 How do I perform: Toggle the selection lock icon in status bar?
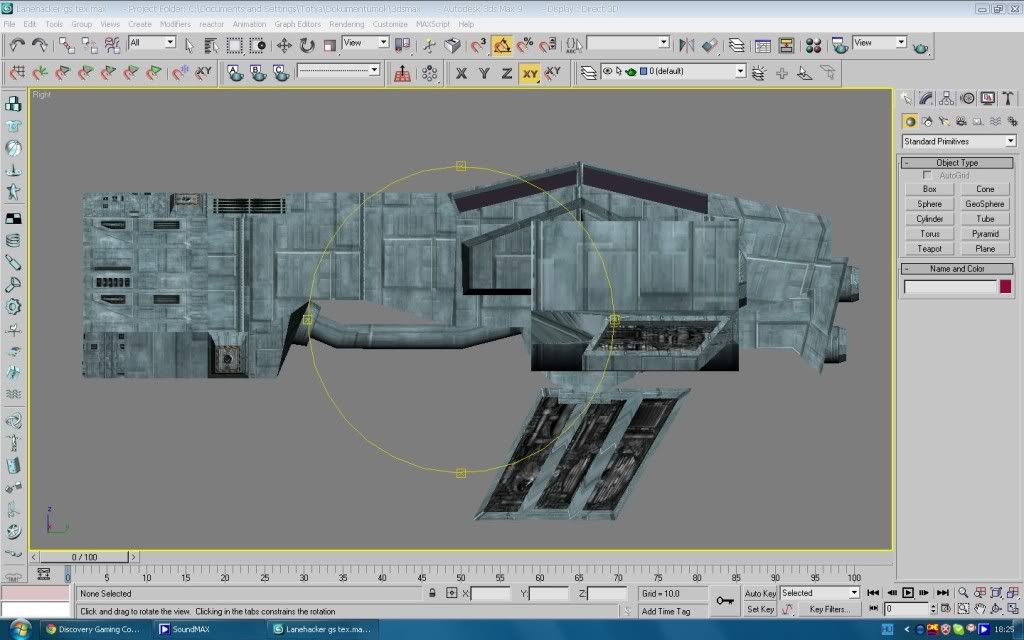point(432,593)
